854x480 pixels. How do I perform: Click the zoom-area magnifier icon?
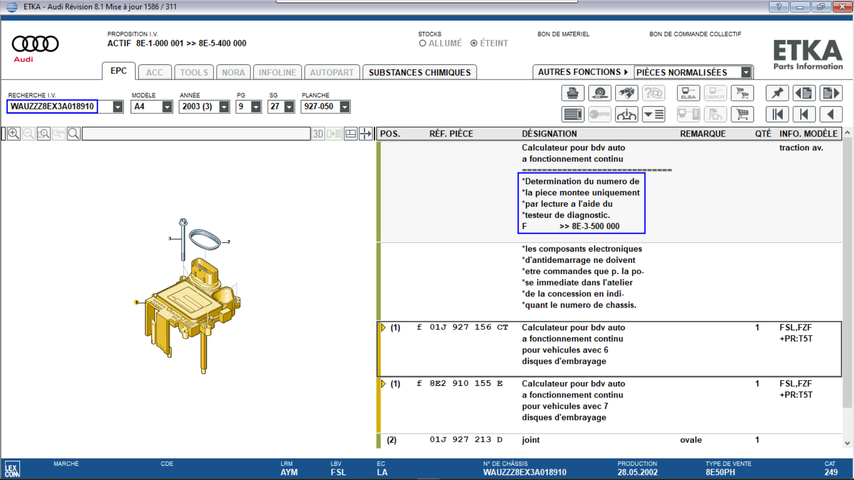coord(44,133)
